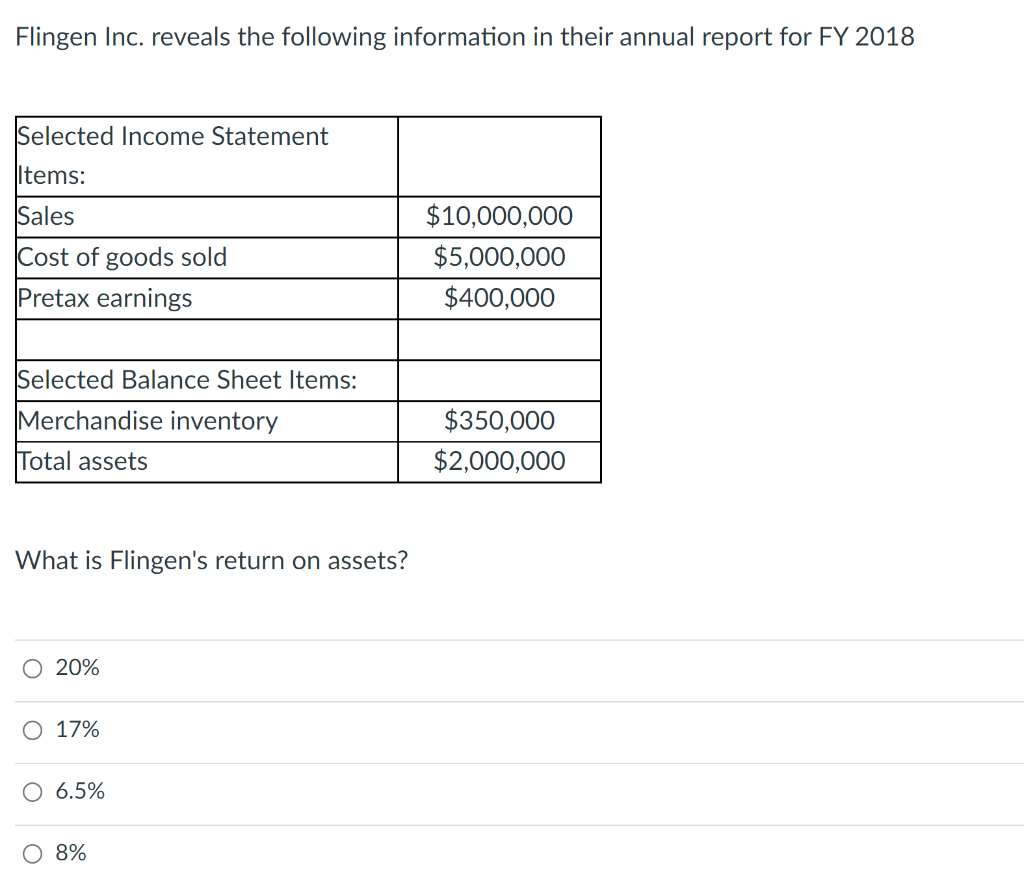Click the $350,000 inventory value cell
This screenshot has width=1024, height=887.
499,421
